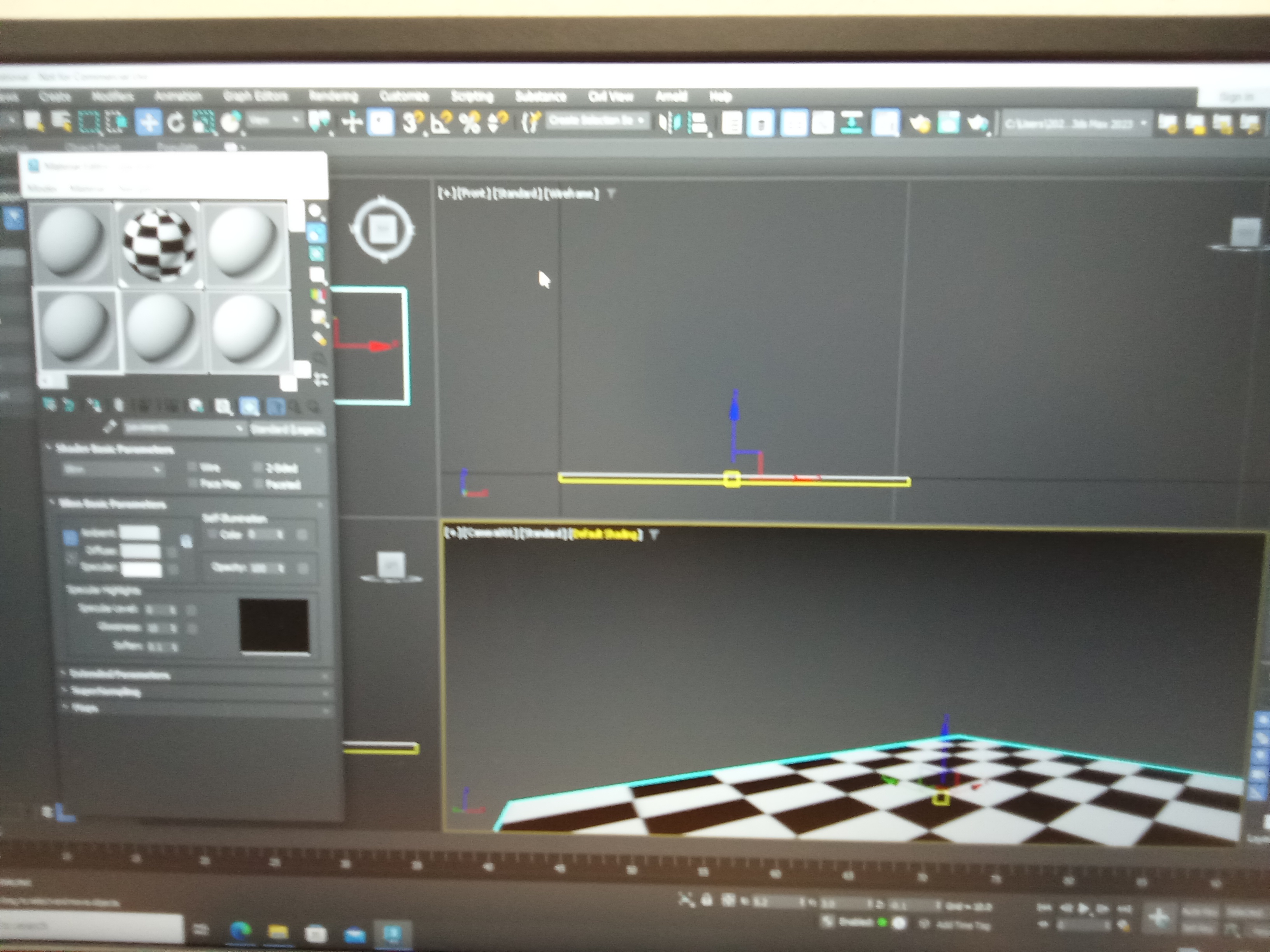1270x952 pixels.
Task: Open Select by Name dialog icon
Action: [x=61, y=121]
